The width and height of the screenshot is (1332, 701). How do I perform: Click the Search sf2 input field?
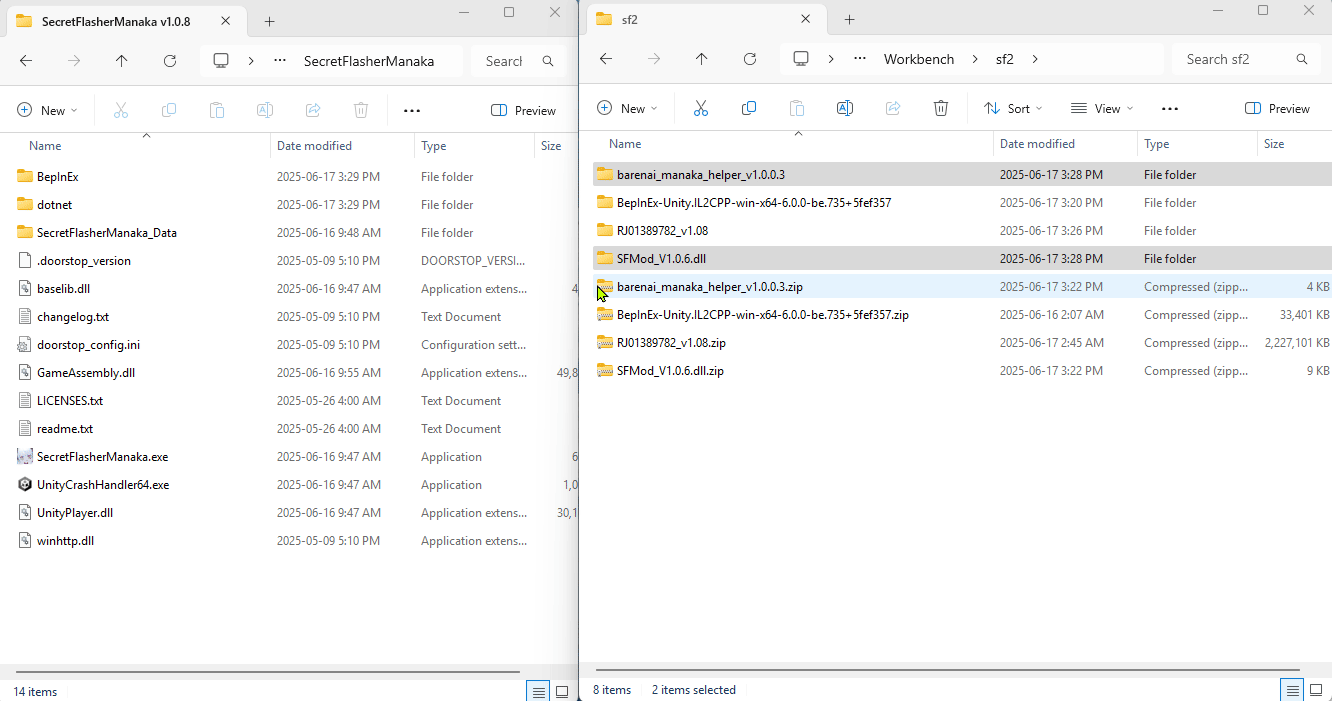point(1235,59)
